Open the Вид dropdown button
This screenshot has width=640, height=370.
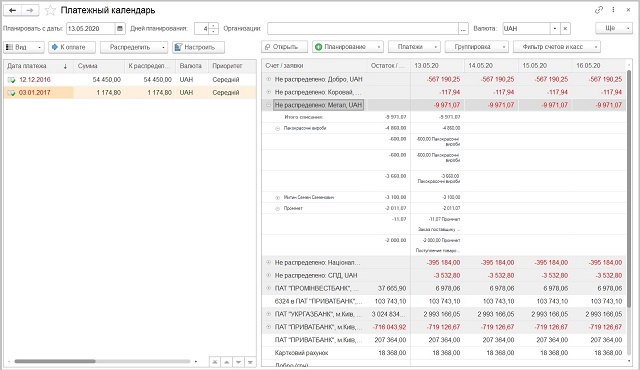point(24,47)
